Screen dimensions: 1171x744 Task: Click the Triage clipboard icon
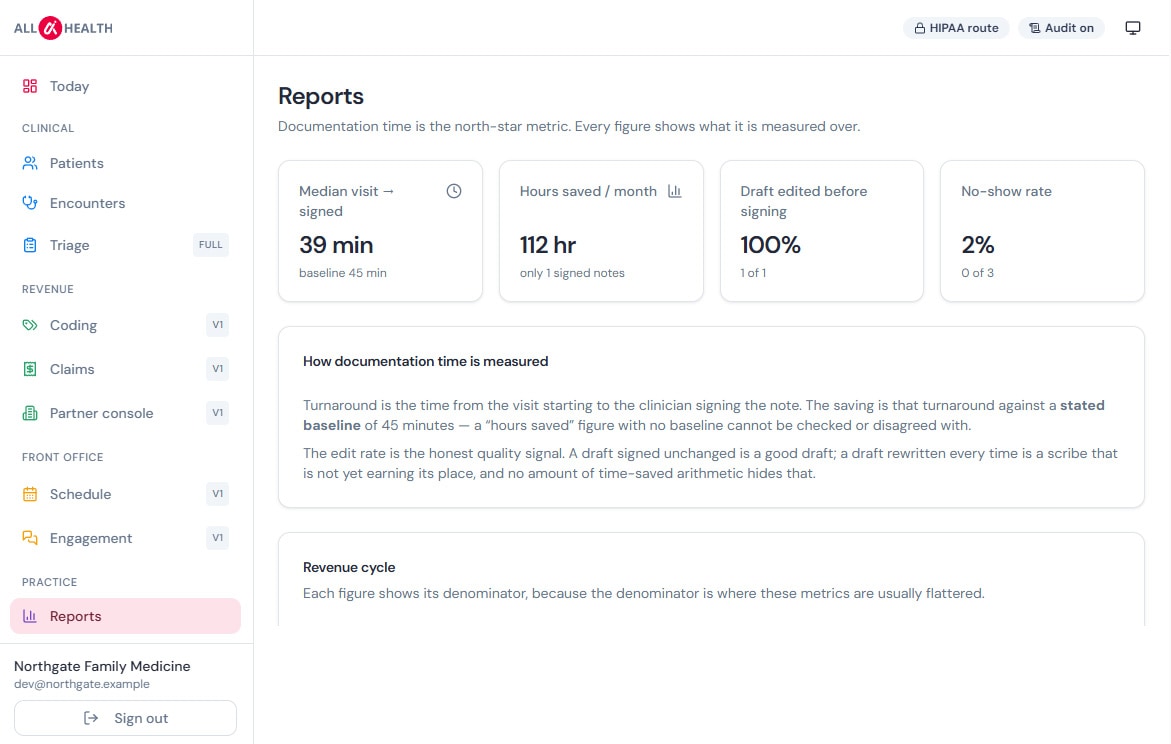[30, 245]
